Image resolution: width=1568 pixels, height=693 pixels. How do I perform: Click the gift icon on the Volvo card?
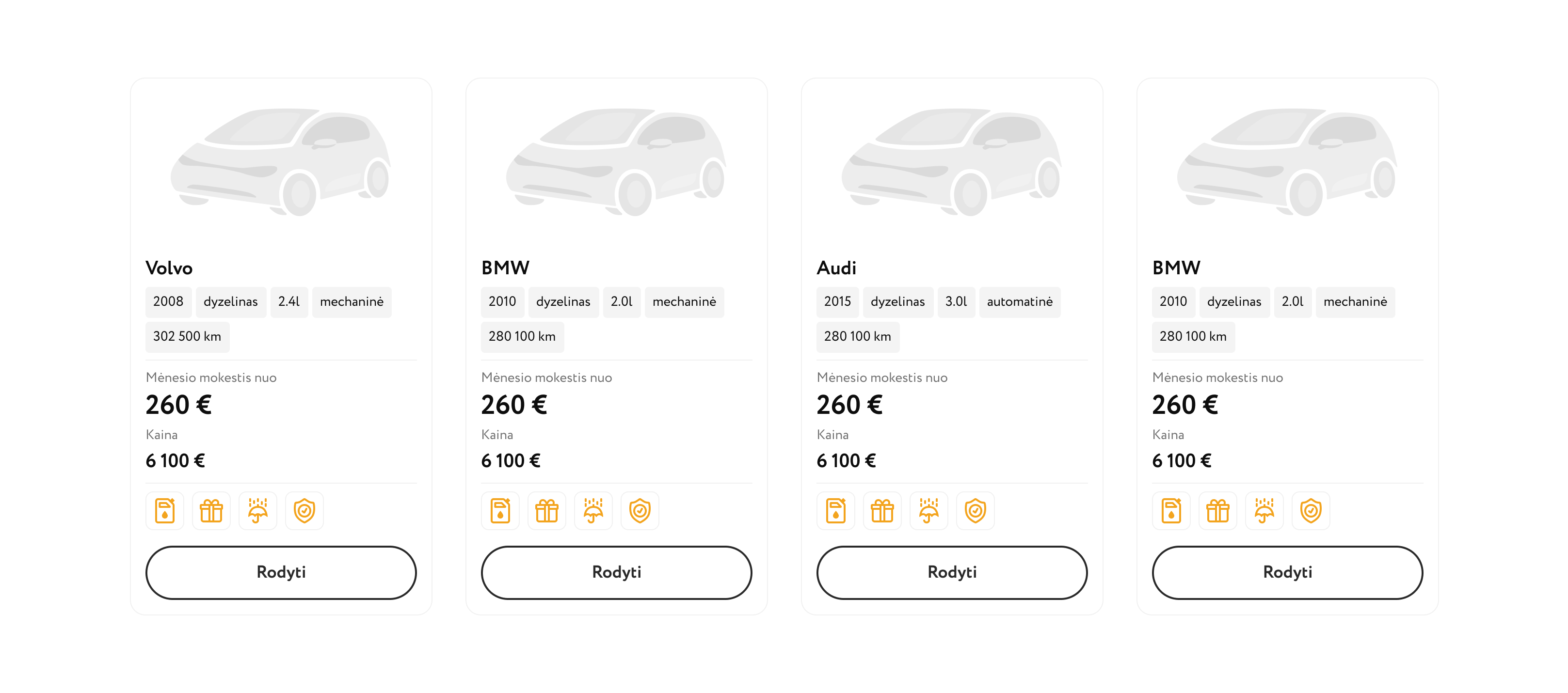coord(211,510)
